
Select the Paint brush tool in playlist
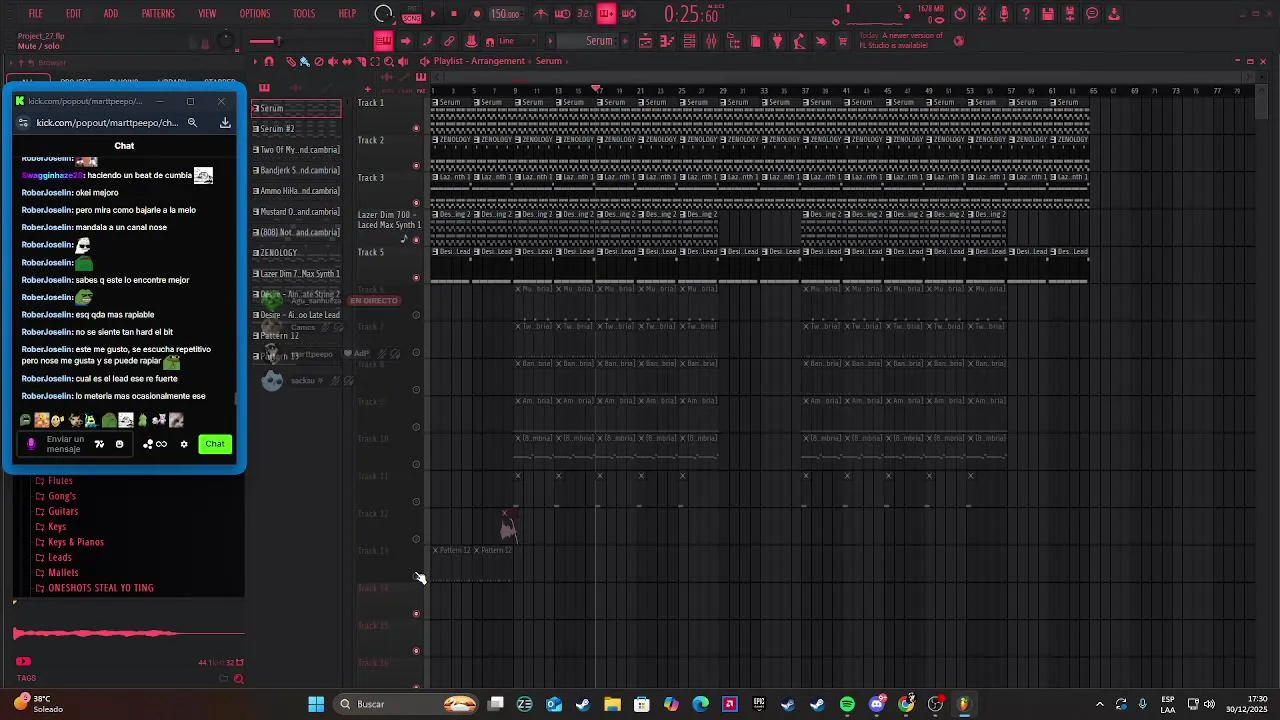[x=305, y=61]
